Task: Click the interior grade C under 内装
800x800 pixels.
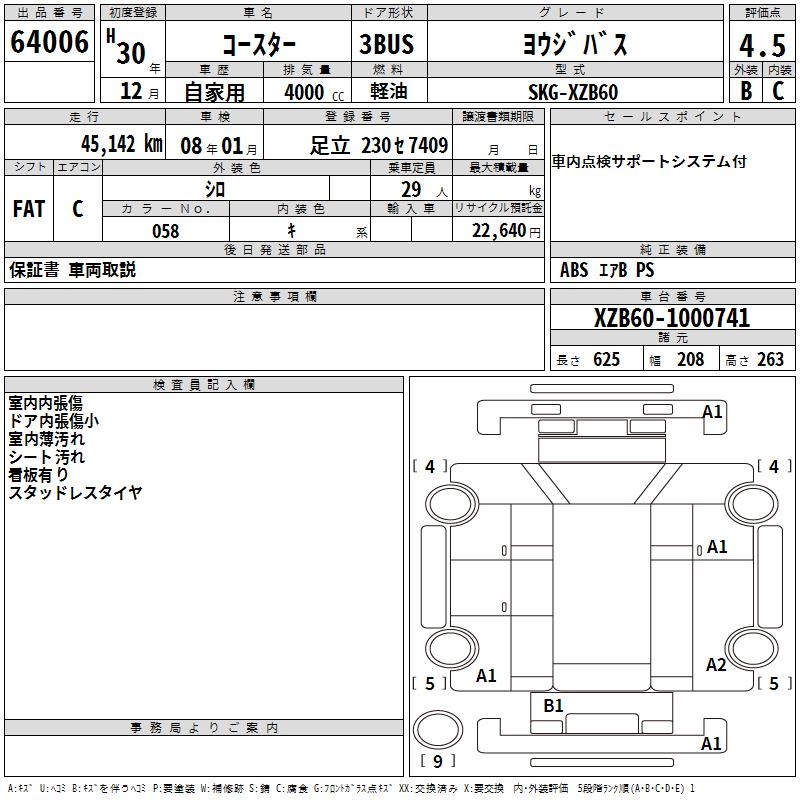Action: coord(778,91)
